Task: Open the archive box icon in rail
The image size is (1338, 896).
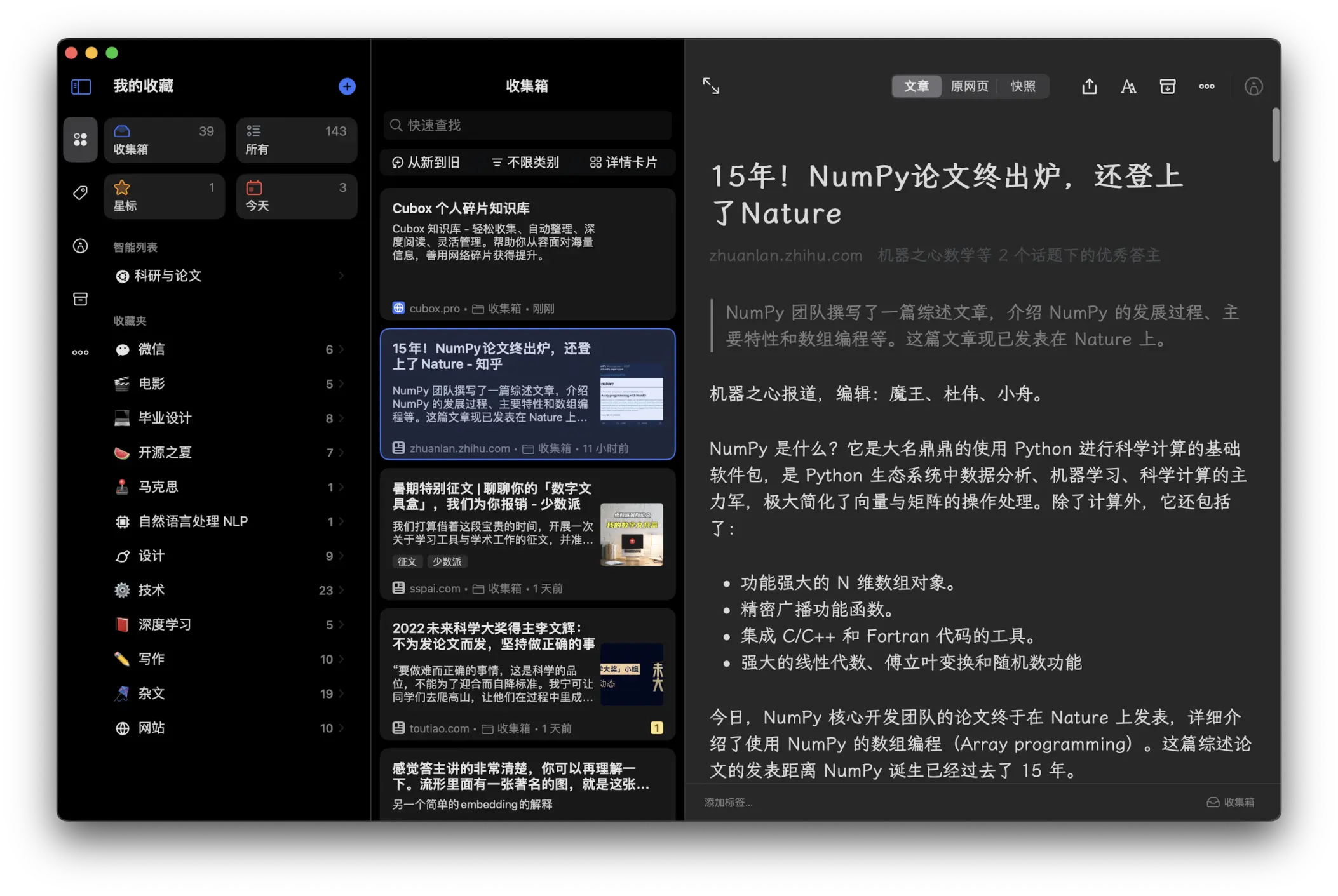Action: pyautogui.click(x=80, y=299)
